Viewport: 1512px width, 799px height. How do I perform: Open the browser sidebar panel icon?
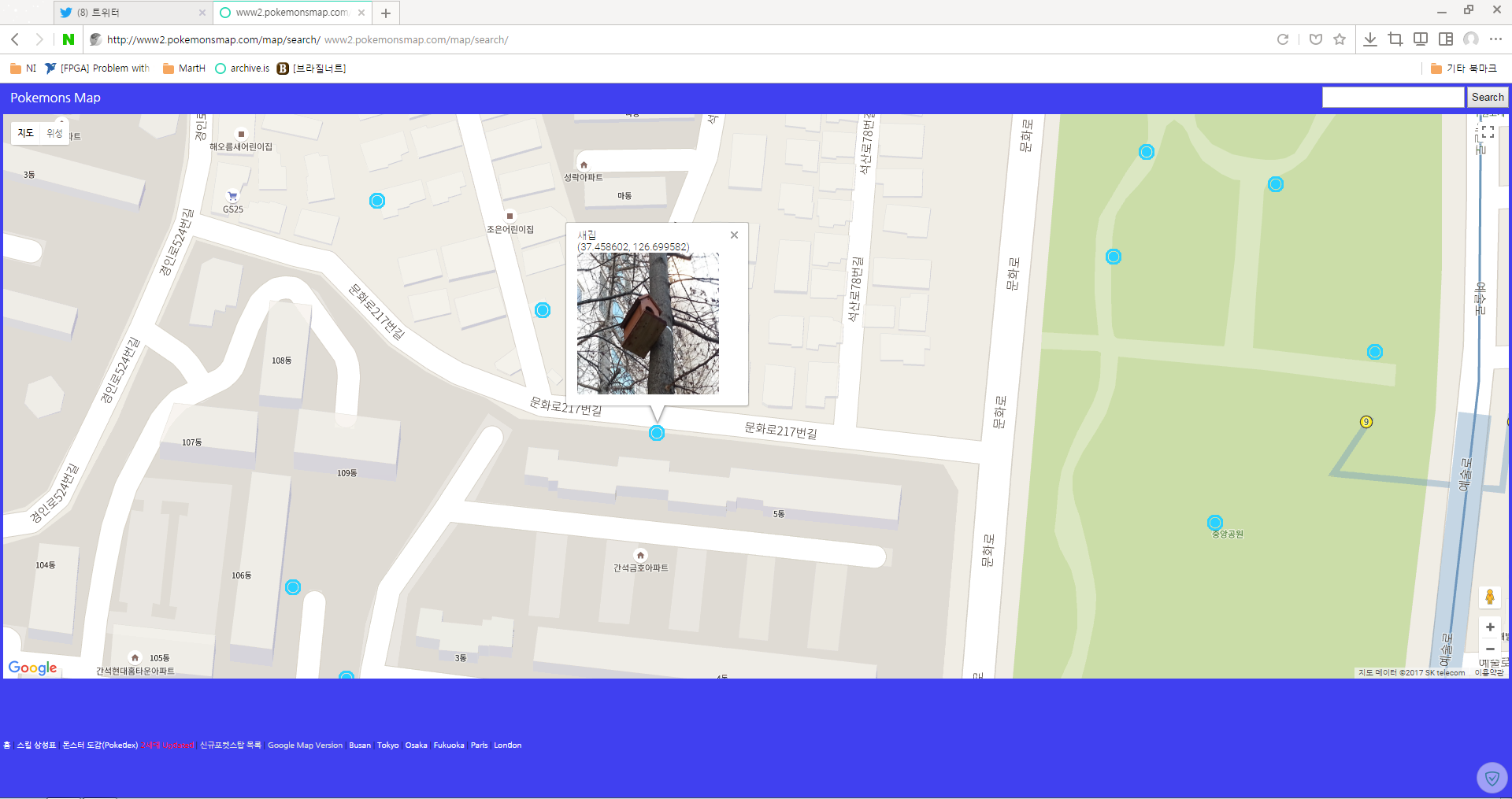click(1446, 39)
